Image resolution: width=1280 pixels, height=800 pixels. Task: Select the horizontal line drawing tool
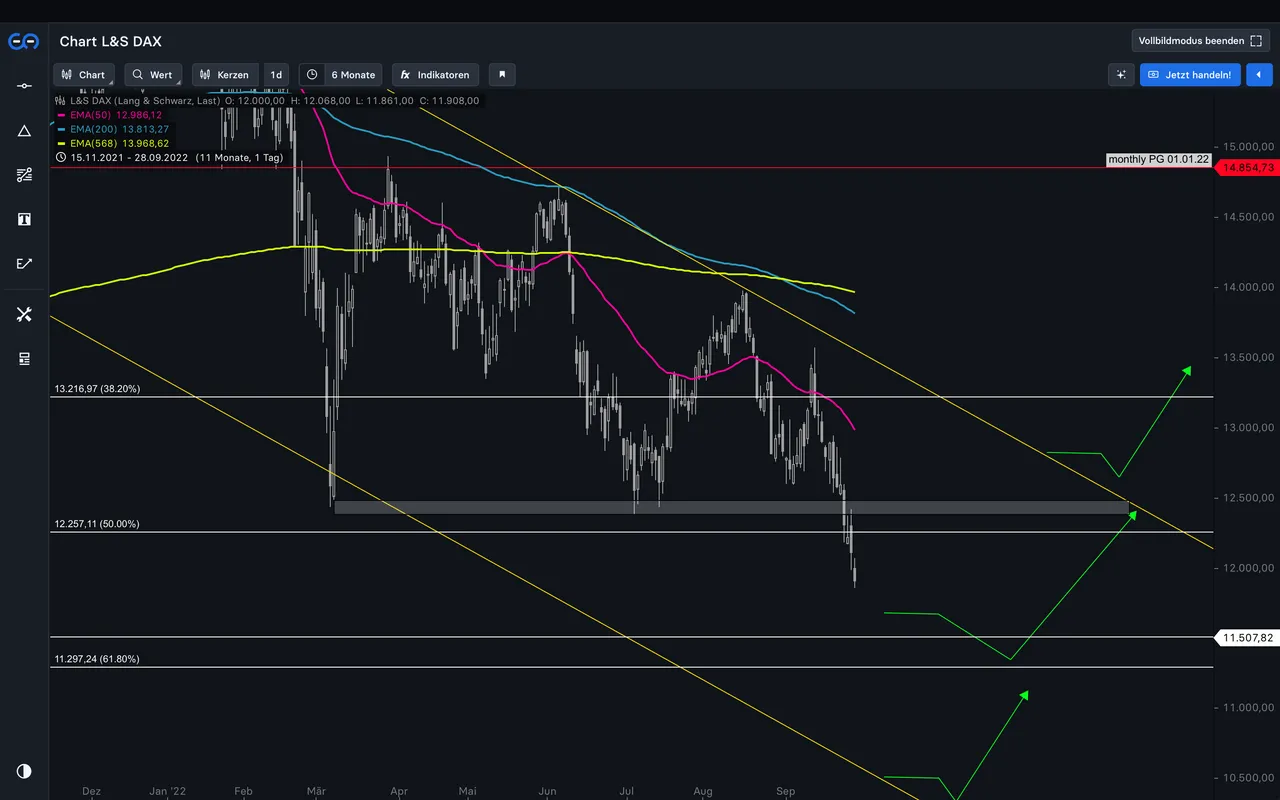pyautogui.click(x=24, y=86)
